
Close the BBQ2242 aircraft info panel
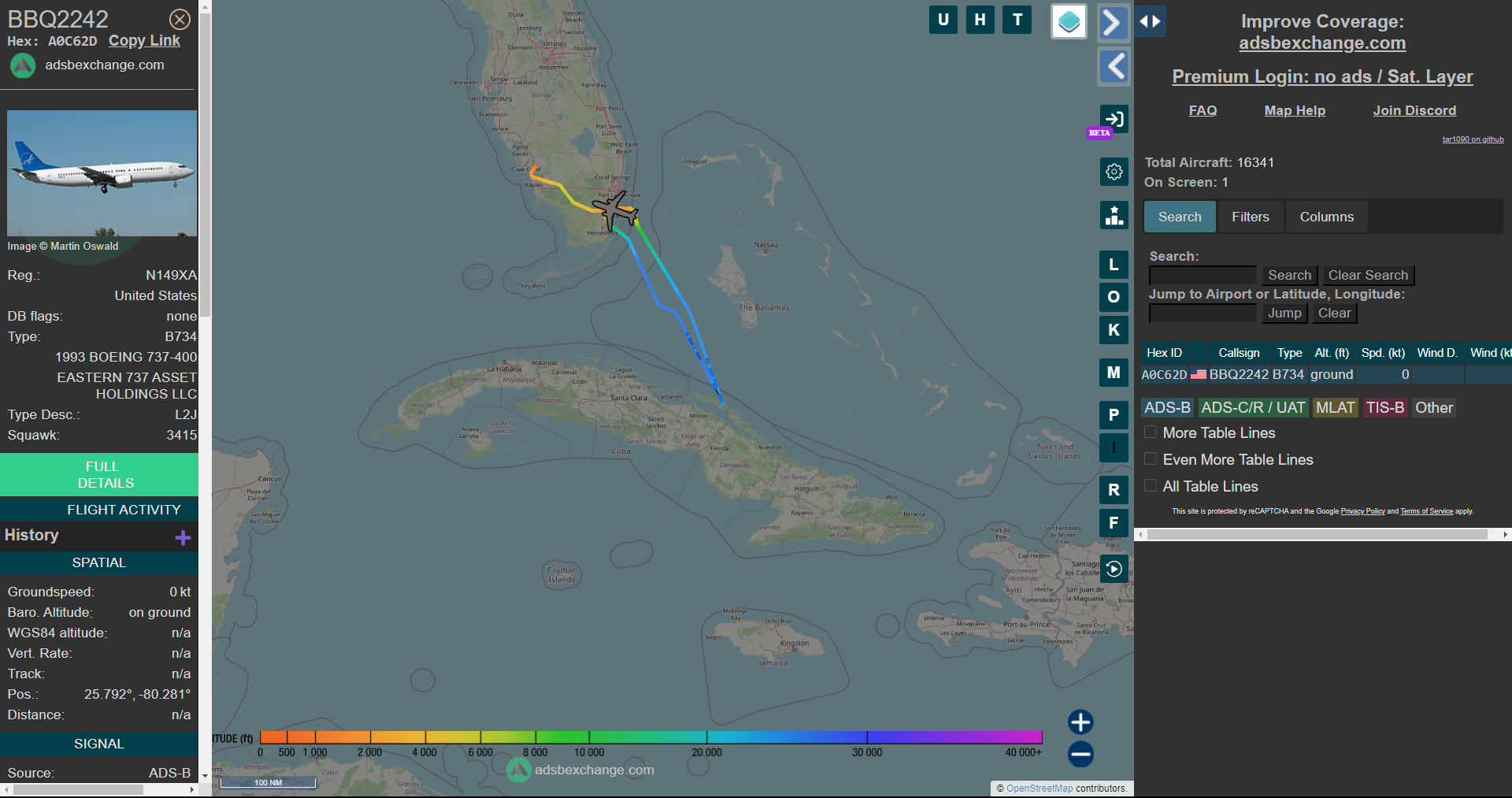pyautogui.click(x=180, y=19)
